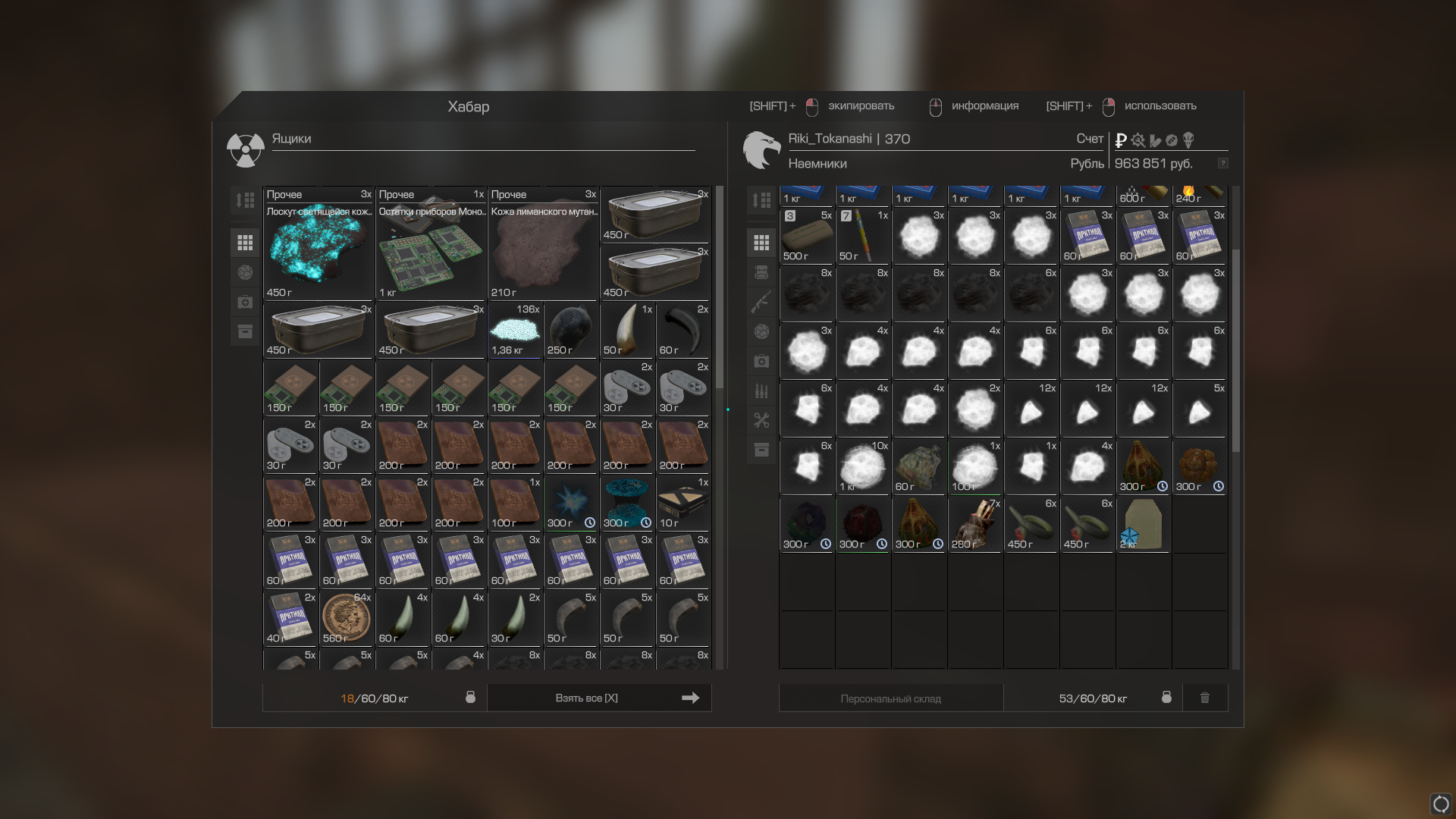Filter personal inventory by ammo icon

pyautogui.click(x=761, y=391)
